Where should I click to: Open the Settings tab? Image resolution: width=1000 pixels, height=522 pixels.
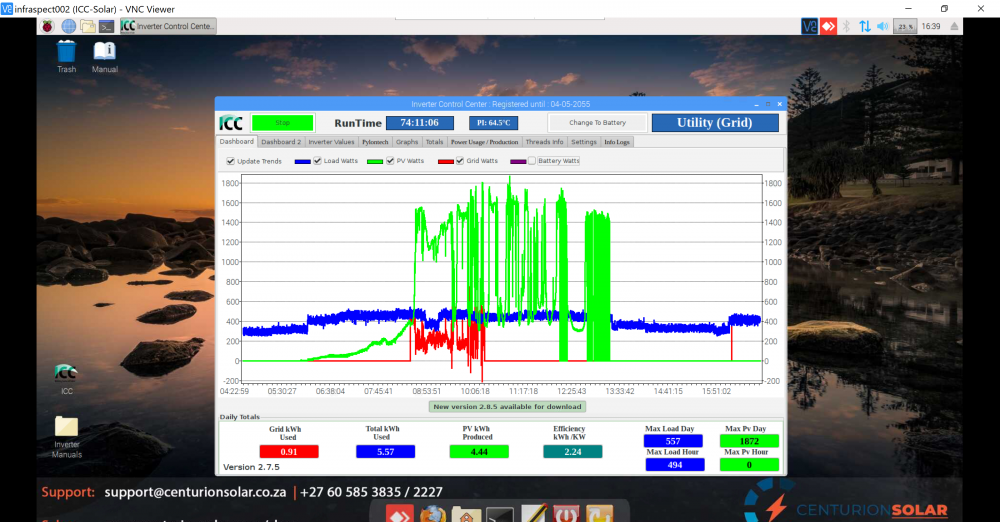[584, 142]
